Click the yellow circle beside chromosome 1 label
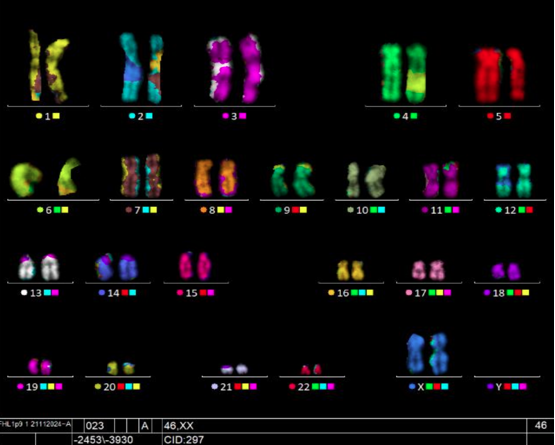555x445 pixels. 39,116
